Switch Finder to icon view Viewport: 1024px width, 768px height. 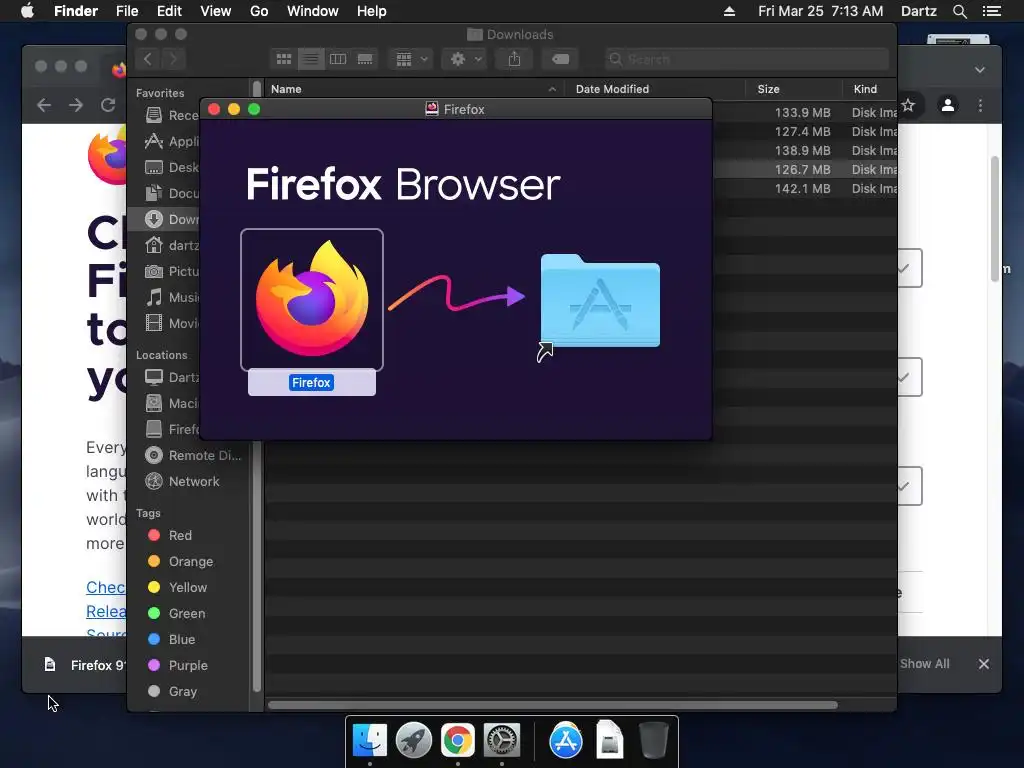click(x=284, y=59)
